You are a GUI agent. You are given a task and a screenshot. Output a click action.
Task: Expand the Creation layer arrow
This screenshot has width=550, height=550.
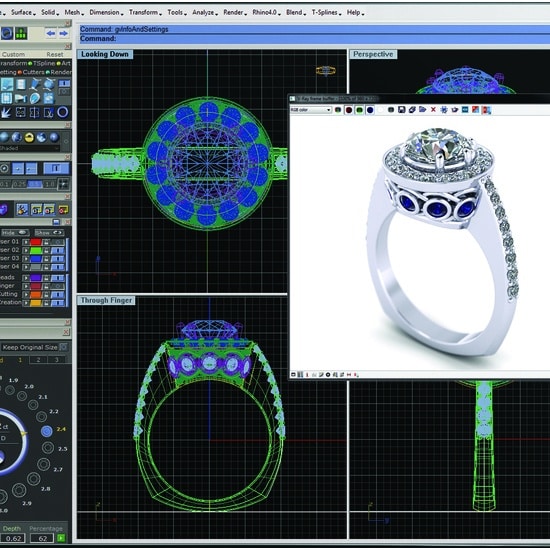(x=26, y=303)
